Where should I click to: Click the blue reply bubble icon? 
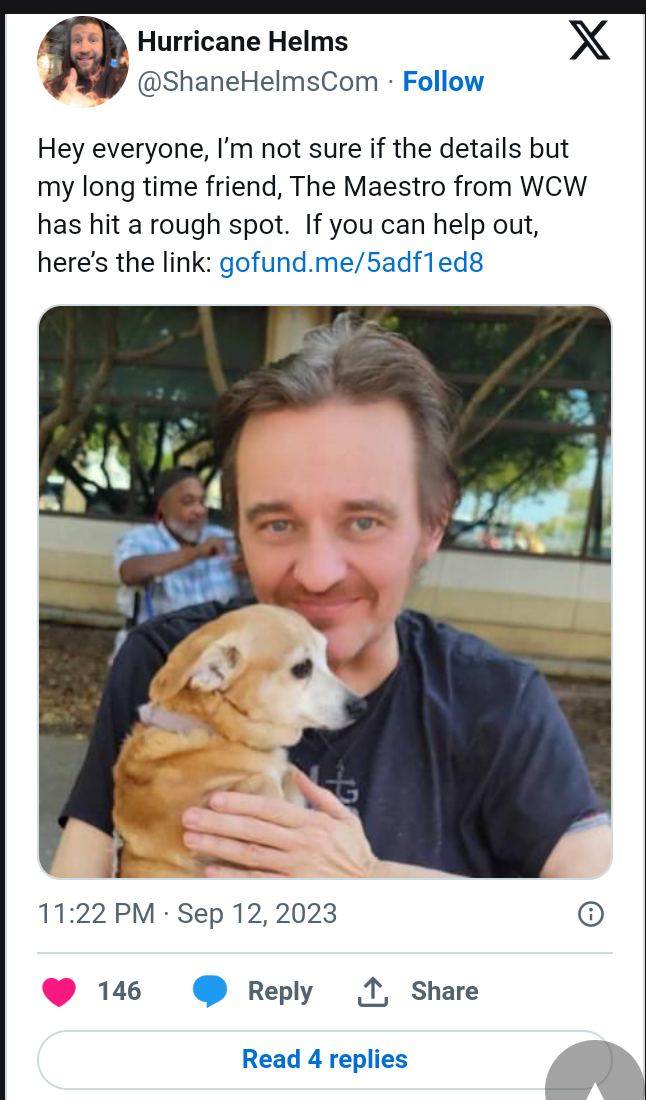[x=210, y=991]
